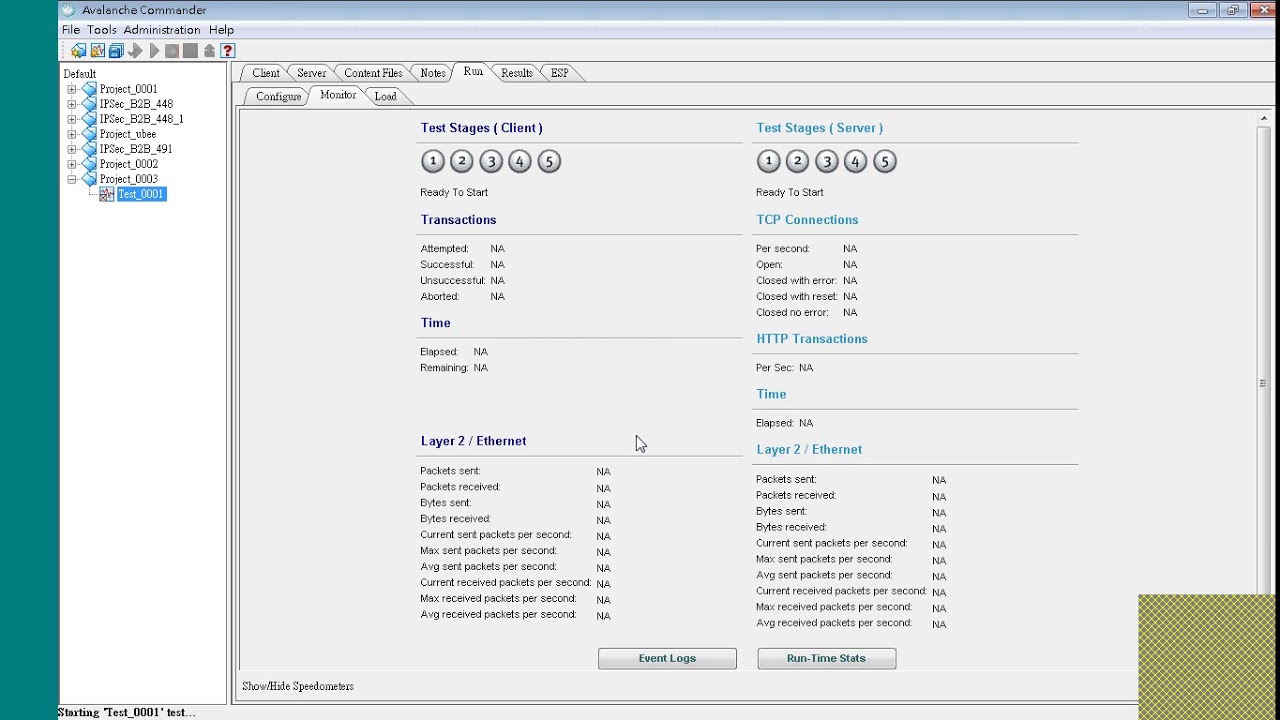1280x720 pixels.
Task: Restore down the Avalanche Commander window
Action: [x=1232, y=10]
